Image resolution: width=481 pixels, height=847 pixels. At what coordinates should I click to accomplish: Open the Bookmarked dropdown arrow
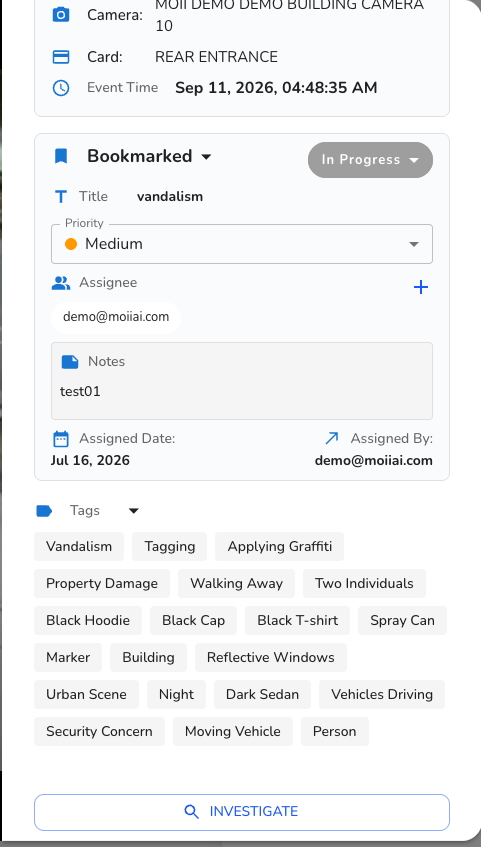tap(206, 157)
